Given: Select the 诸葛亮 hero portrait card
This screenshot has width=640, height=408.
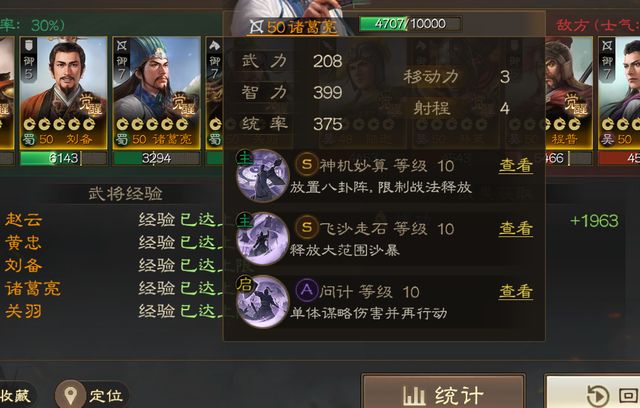Looking at the screenshot, I should pos(156,93).
